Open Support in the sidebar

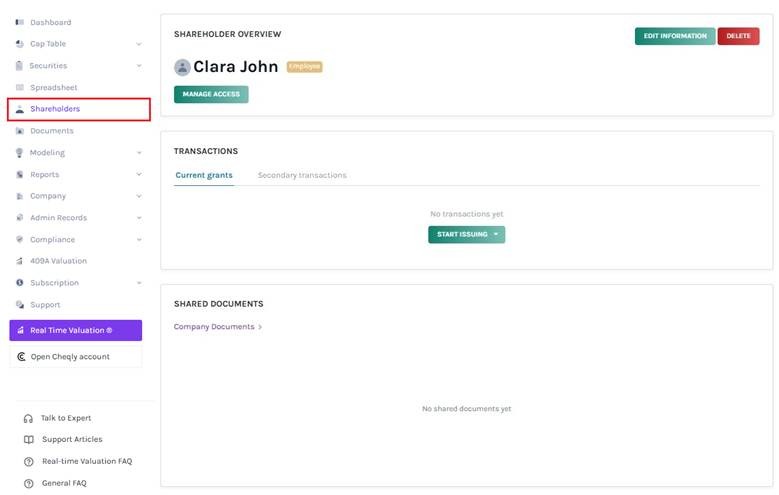point(45,305)
